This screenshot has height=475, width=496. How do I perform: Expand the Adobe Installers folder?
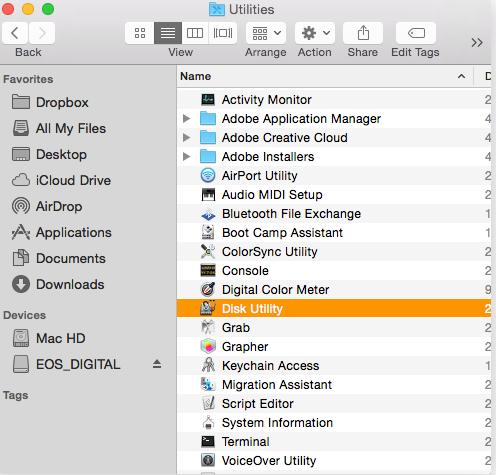tap(186, 156)
